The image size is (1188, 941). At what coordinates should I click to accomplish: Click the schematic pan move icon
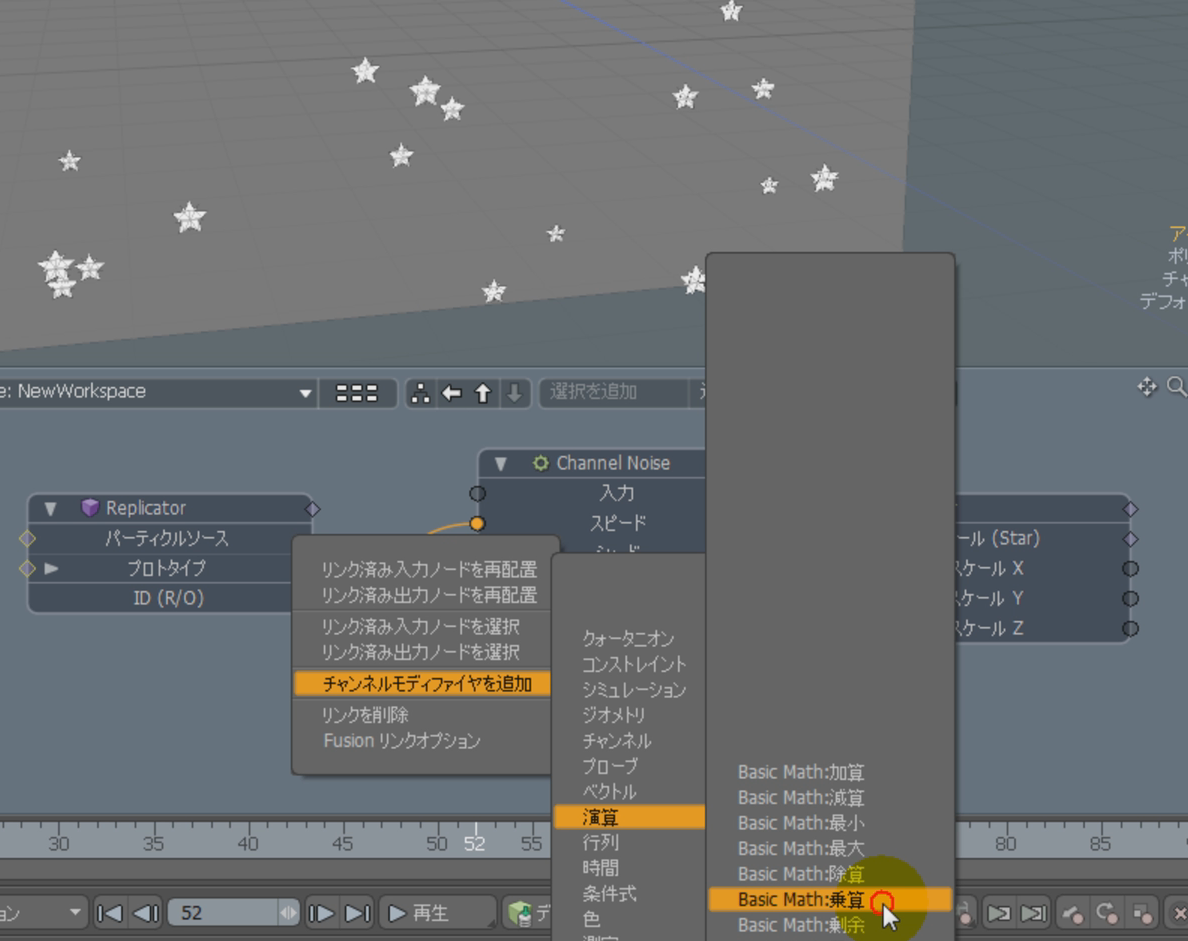click(x=1147, y=387)
